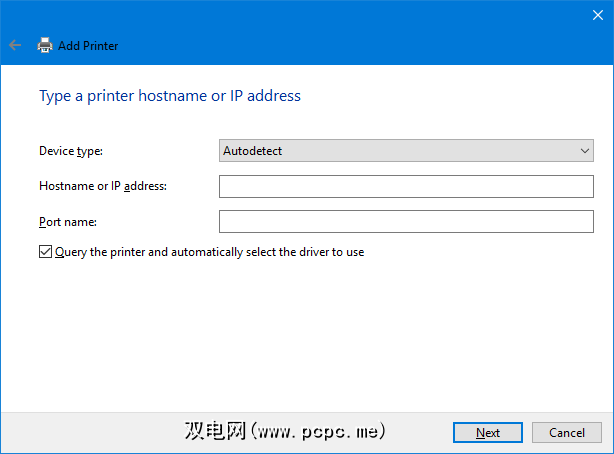Viewport: 614px width, 454px height.
Task: Click the empty blue title bar area
Action: (x=300, y=14)
